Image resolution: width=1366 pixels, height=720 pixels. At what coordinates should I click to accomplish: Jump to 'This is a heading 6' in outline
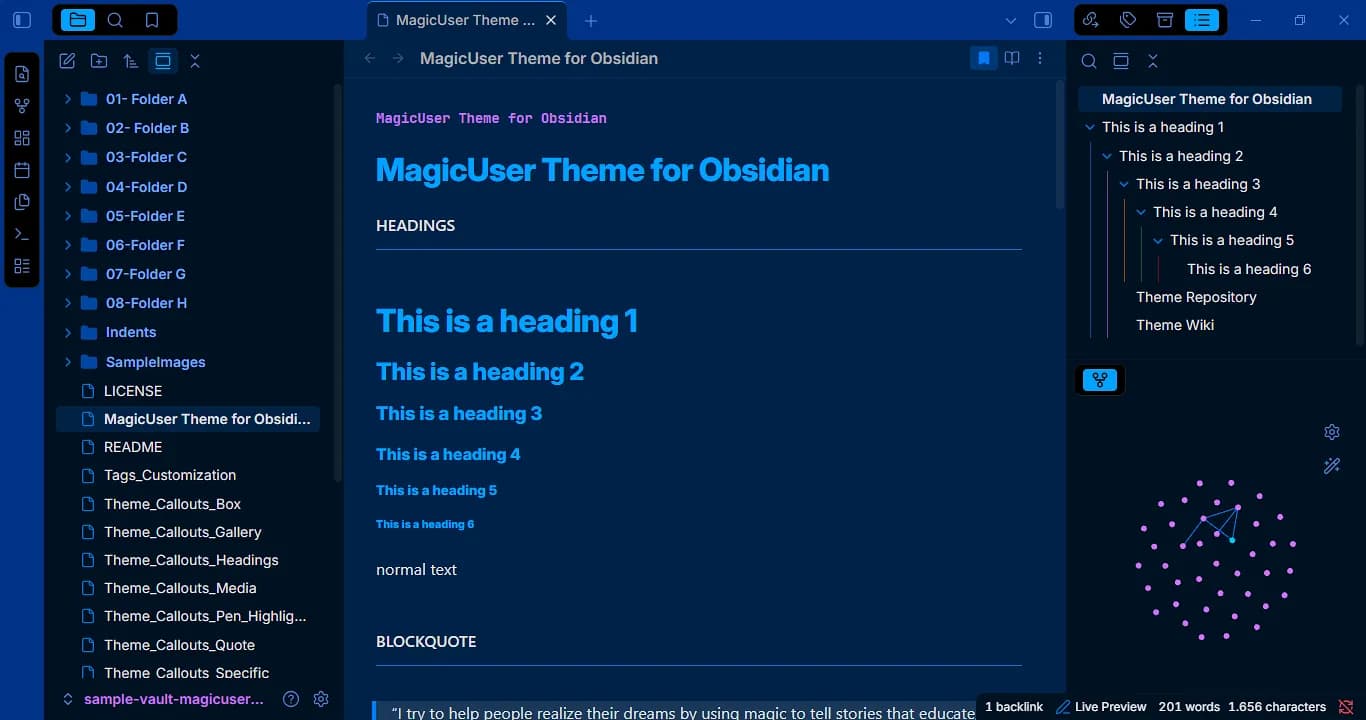pos(1249,269)
